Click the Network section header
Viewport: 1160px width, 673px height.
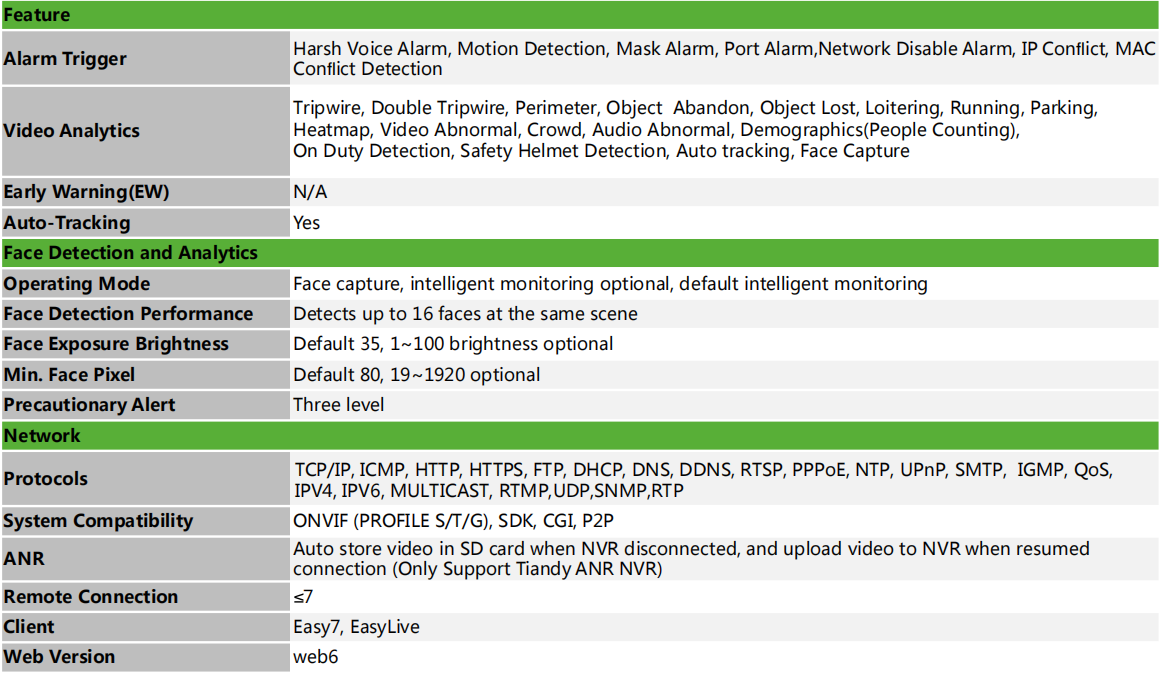[x=580, y=436]
